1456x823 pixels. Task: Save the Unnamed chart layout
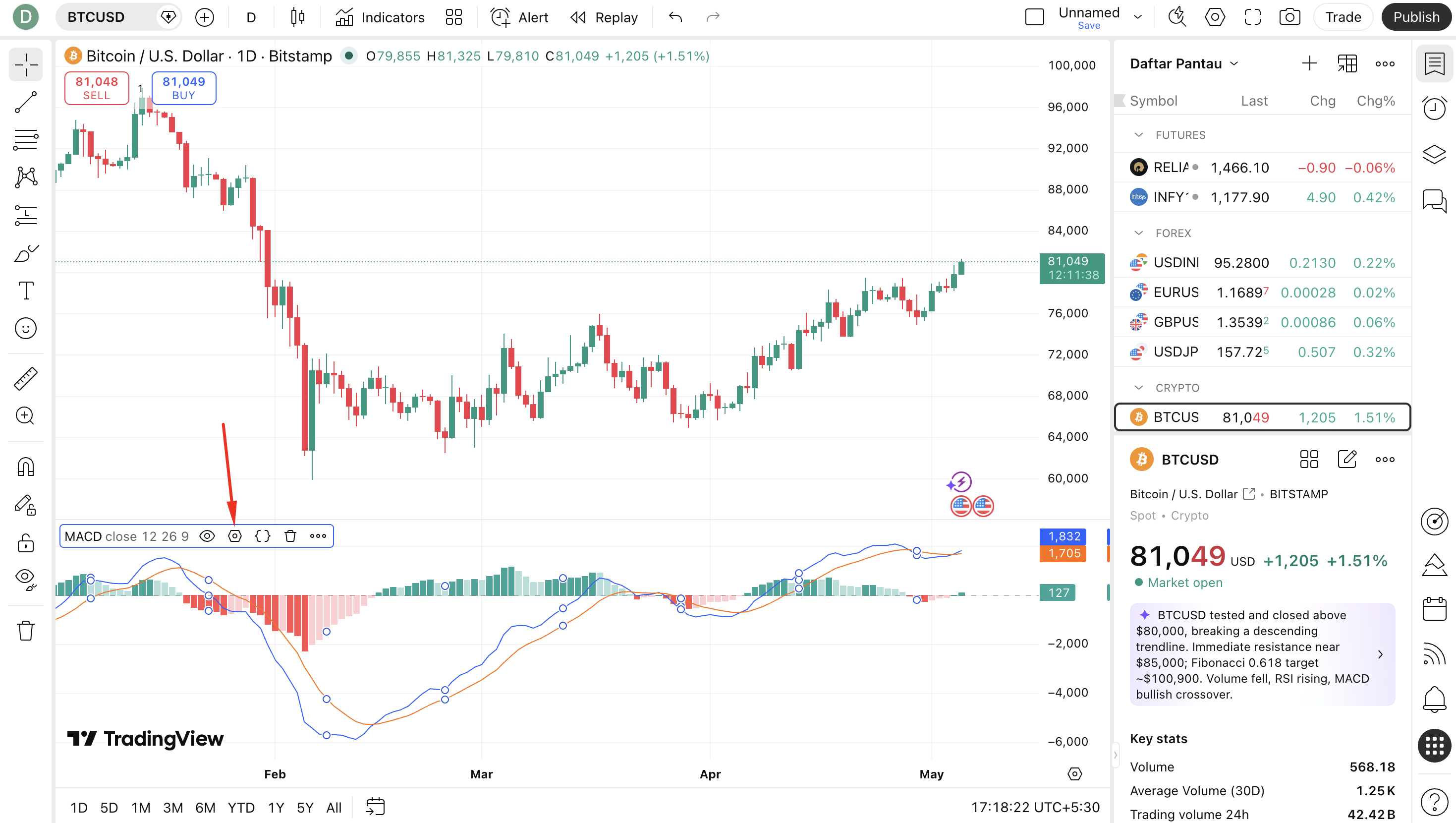[1089, 25]
